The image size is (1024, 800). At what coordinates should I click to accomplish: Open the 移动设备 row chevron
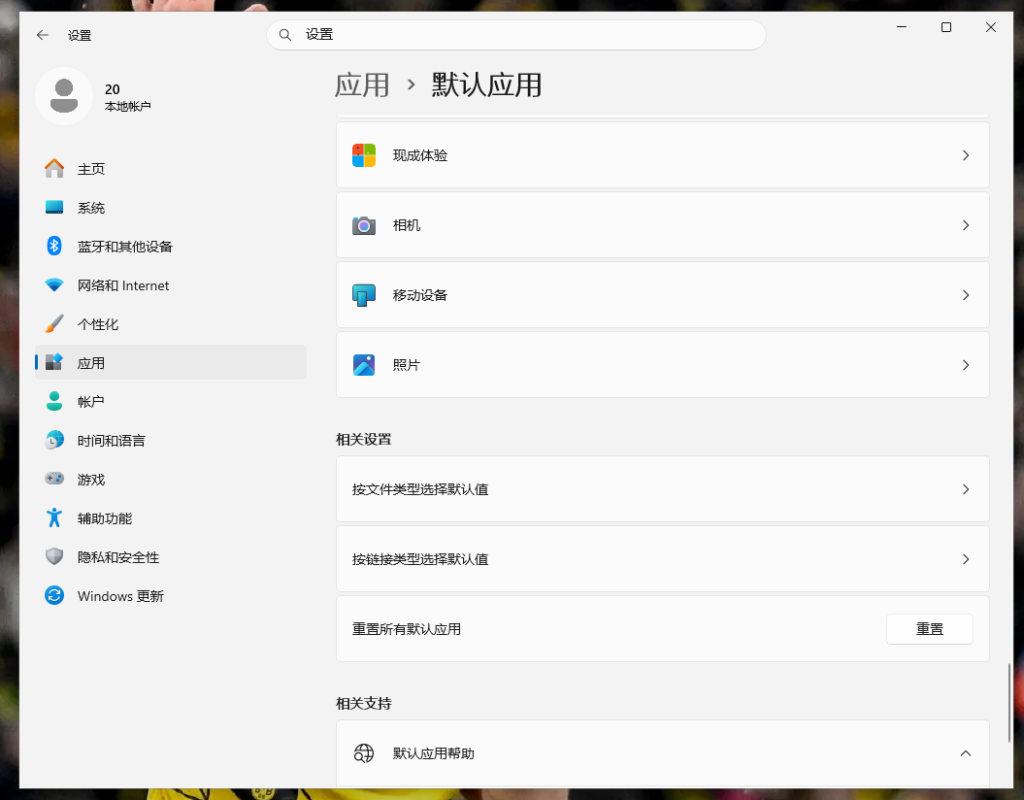966,295
